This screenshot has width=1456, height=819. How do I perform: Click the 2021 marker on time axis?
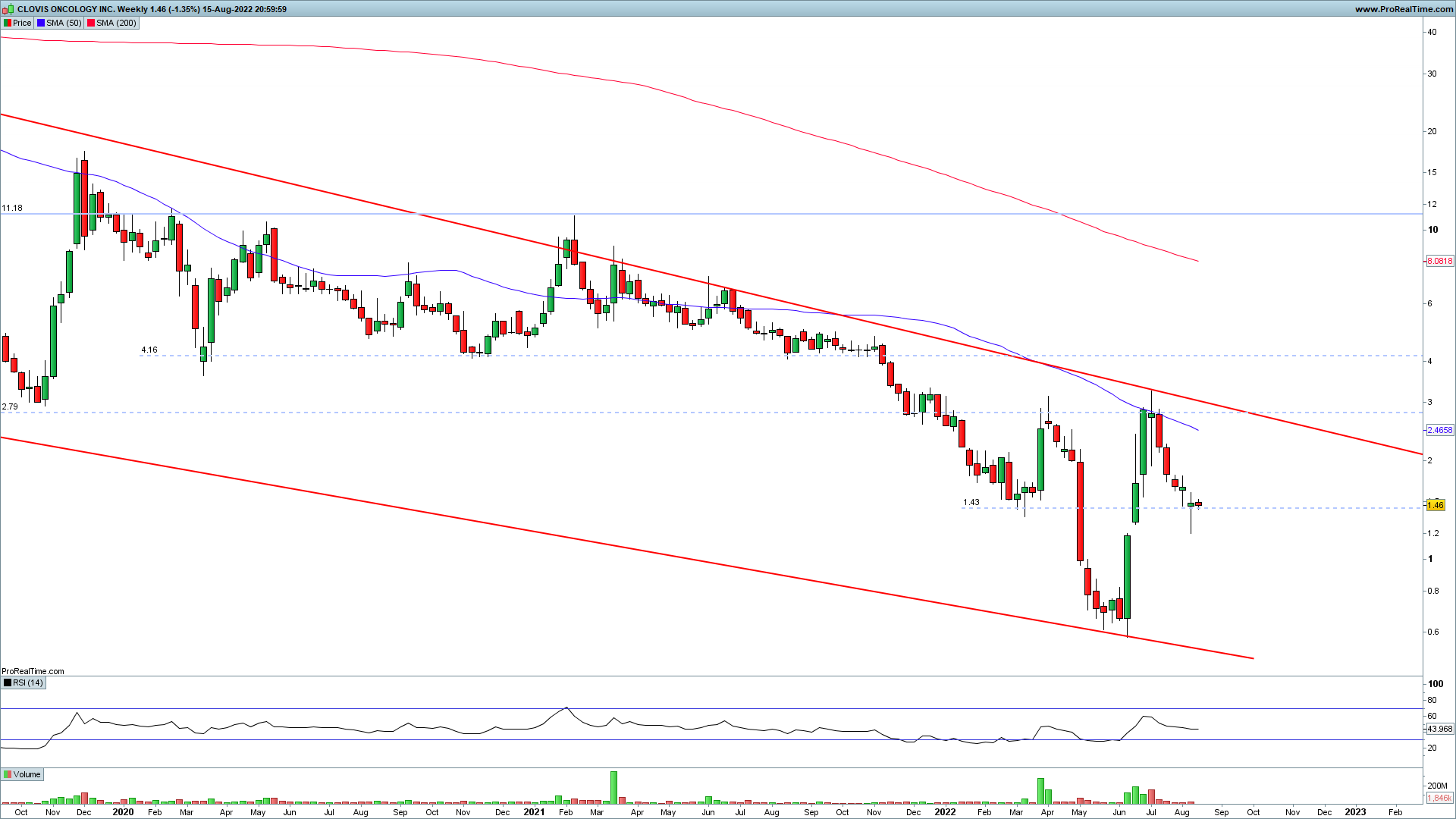(534, 811)
